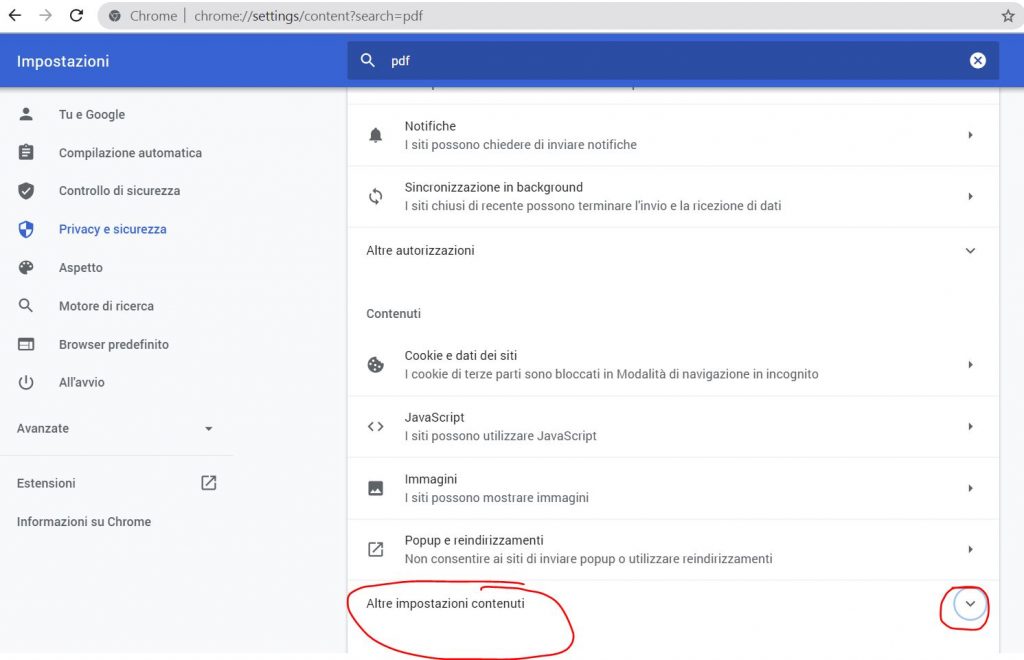This screenshot has height=660, width=1024.
Task: Click the Popup e reindirizzamenti icon
Action: pos(375,548)
